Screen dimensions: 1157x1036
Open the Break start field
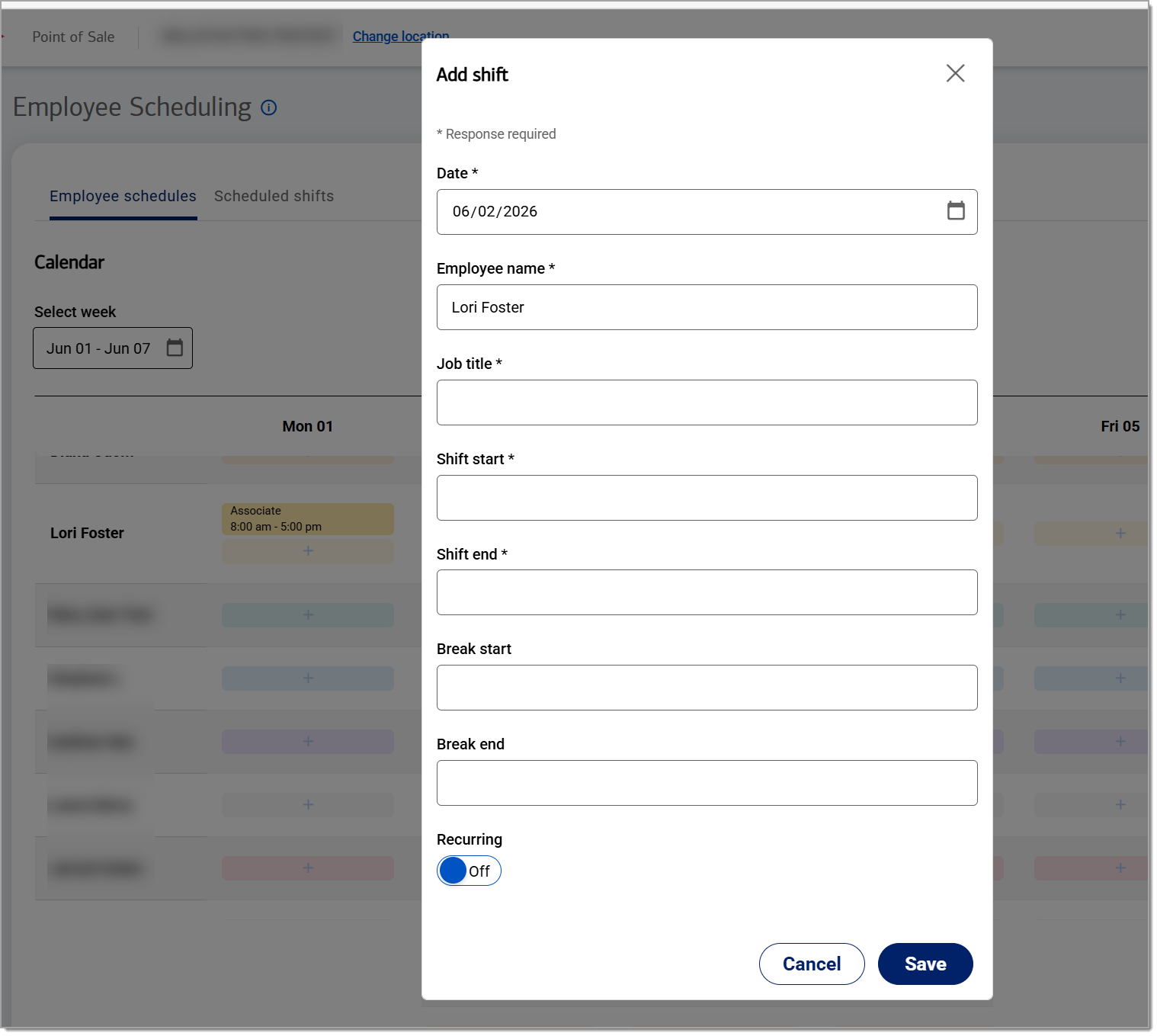pos(707,688)
